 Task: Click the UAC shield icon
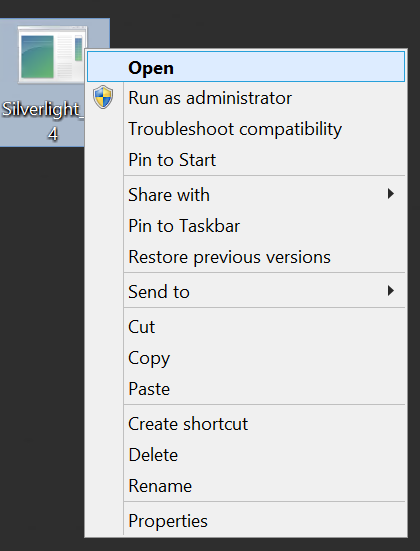(x=103, y=97)
